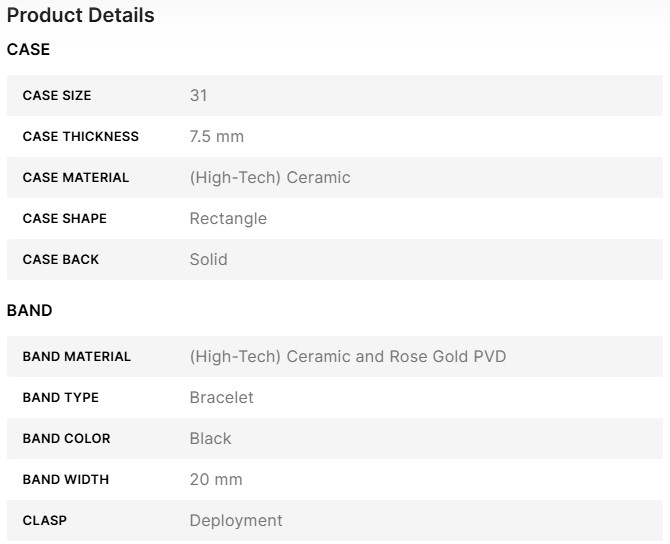Click the BAND MATERIAL label
The width and height of the screenshot is (670, 544).
tap(77, 357)
